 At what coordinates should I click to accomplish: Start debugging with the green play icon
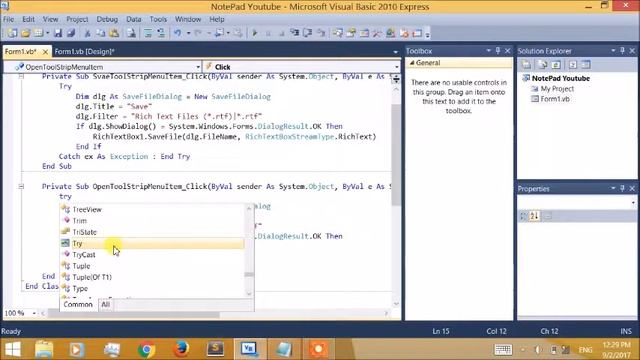click(x=255, y=33)
